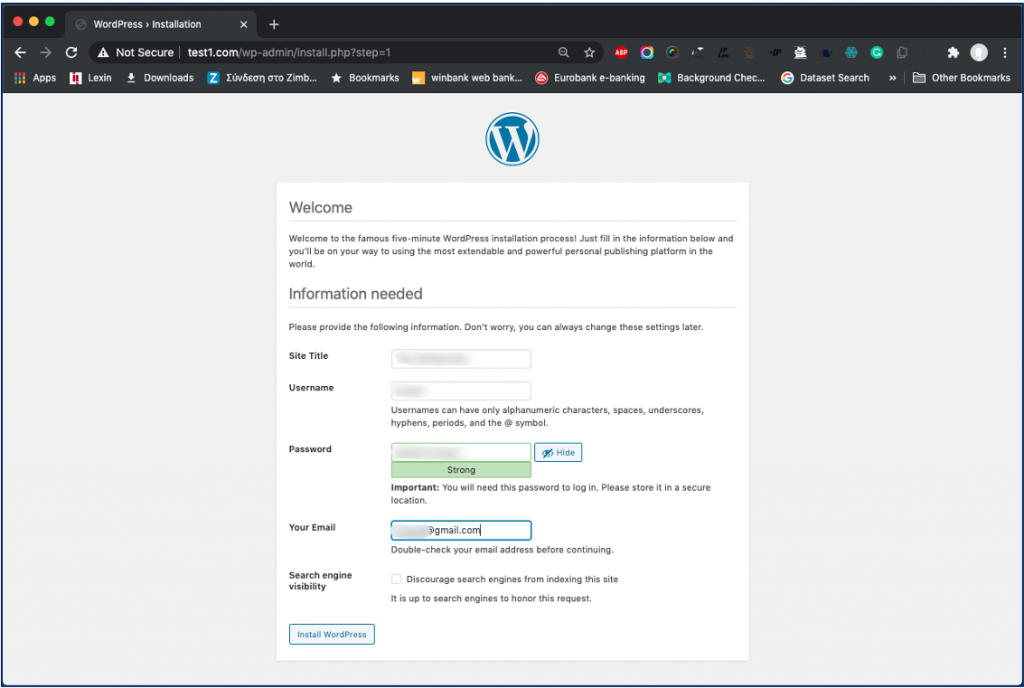Bookmark this page with the star icon

[x=589, y=52]
